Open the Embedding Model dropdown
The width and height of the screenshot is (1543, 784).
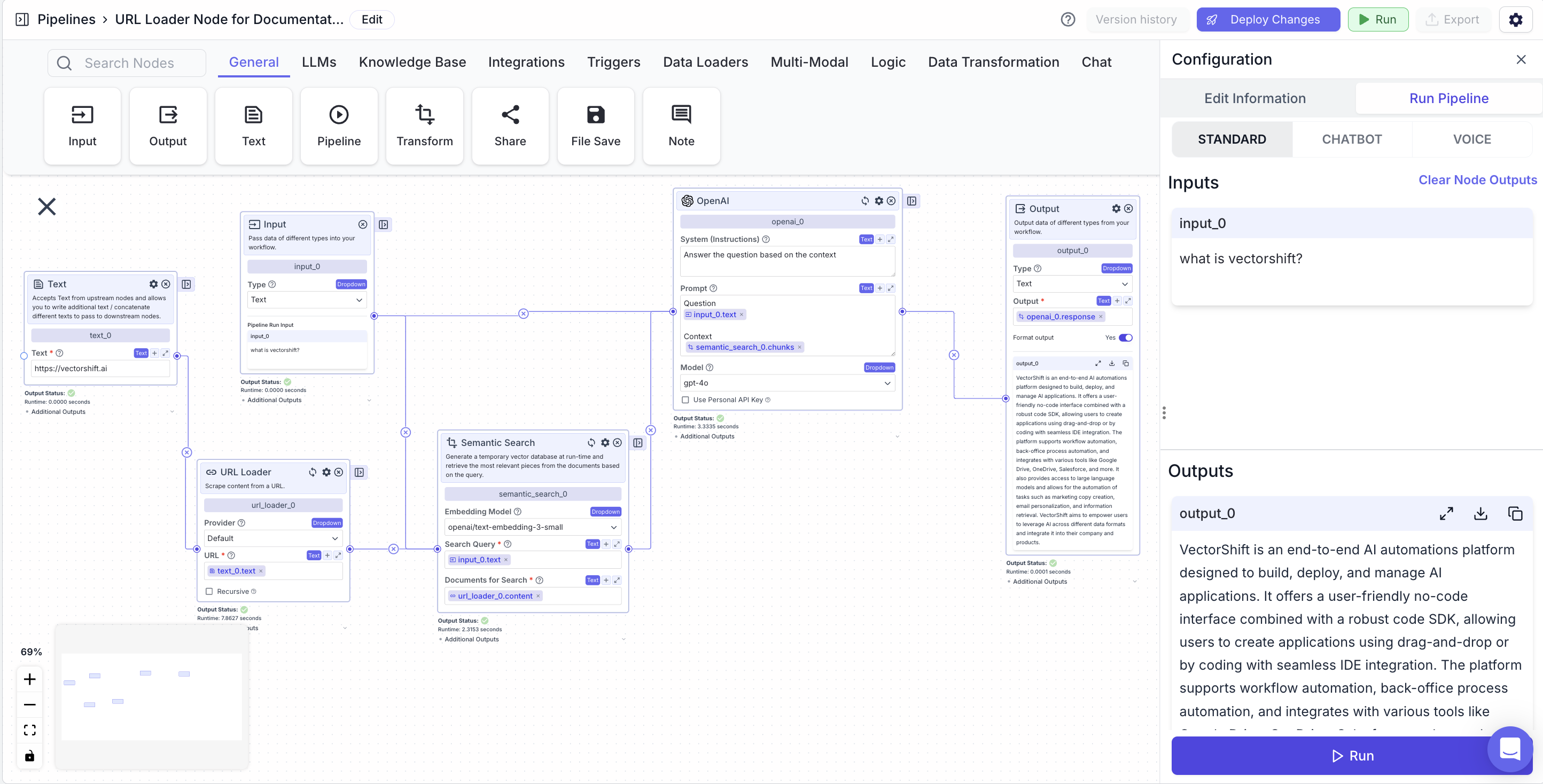532,527
